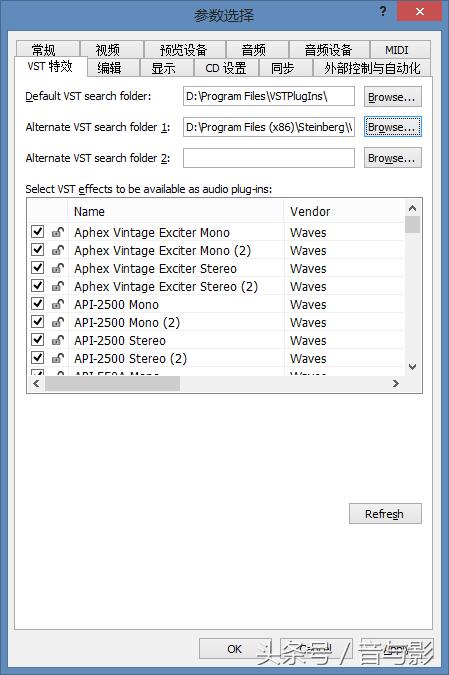This screenshot has height=675, width=449.
Task: Sort plug-in list by Name column header
Action: click(176, 211)
